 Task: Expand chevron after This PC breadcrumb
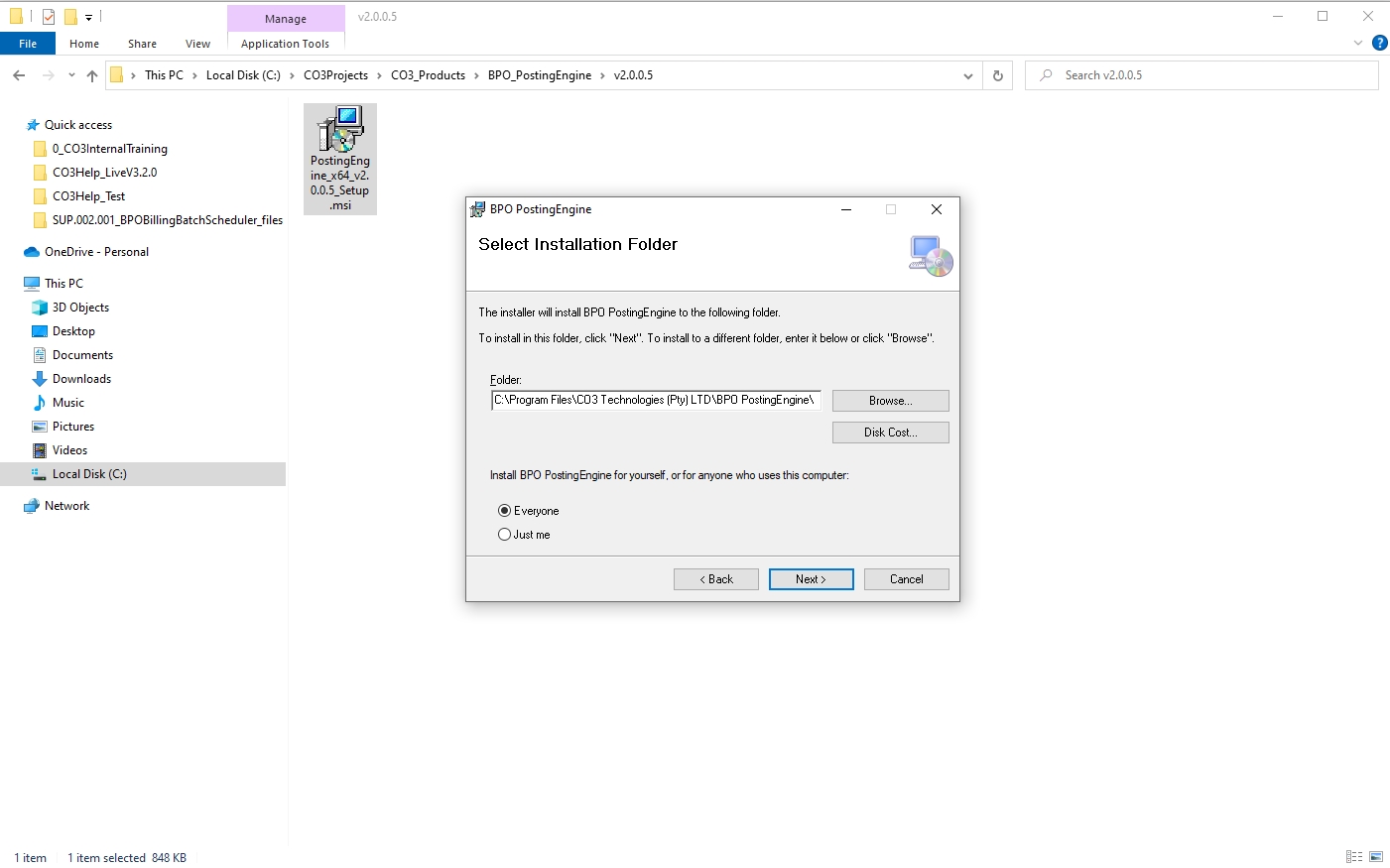[x=194, y=75]
